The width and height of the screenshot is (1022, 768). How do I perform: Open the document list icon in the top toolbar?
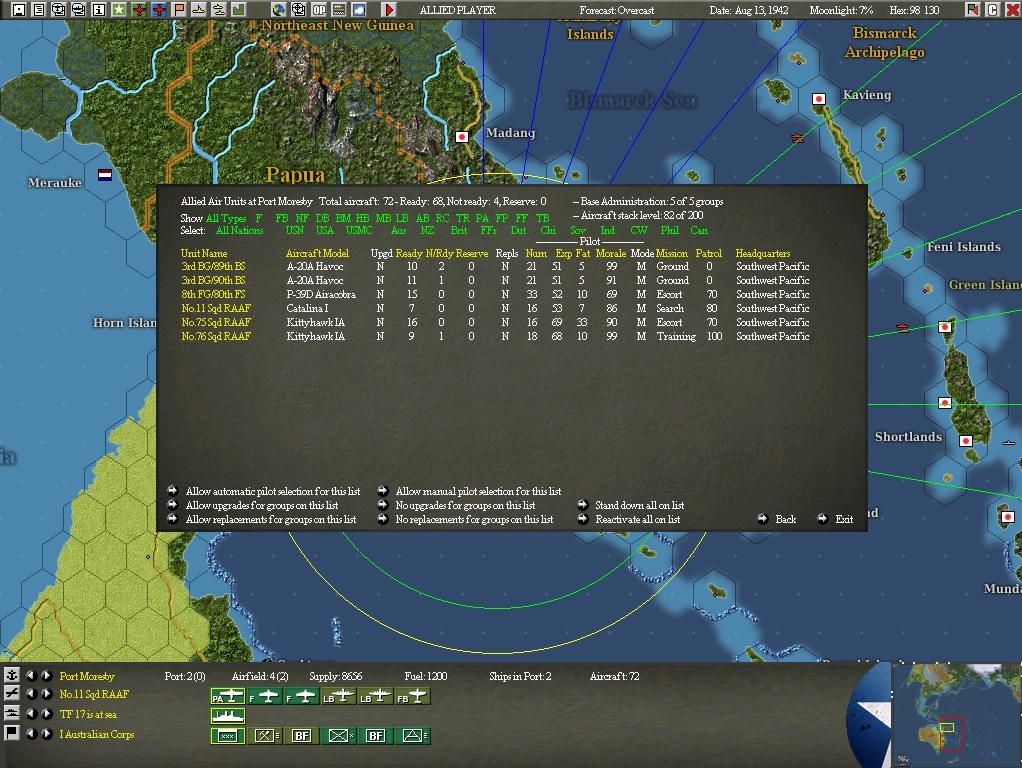[38, 10]
